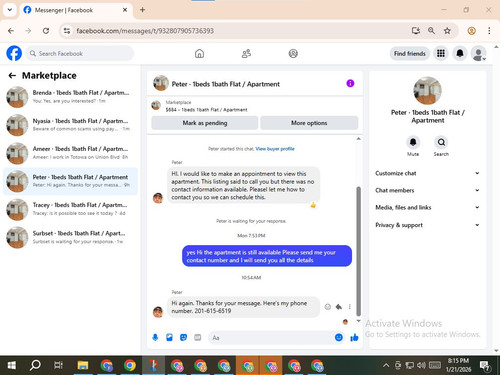Open View buyer profile link
Image resolution: width=500 pixels, height=375 pixels.
(275, 149)
